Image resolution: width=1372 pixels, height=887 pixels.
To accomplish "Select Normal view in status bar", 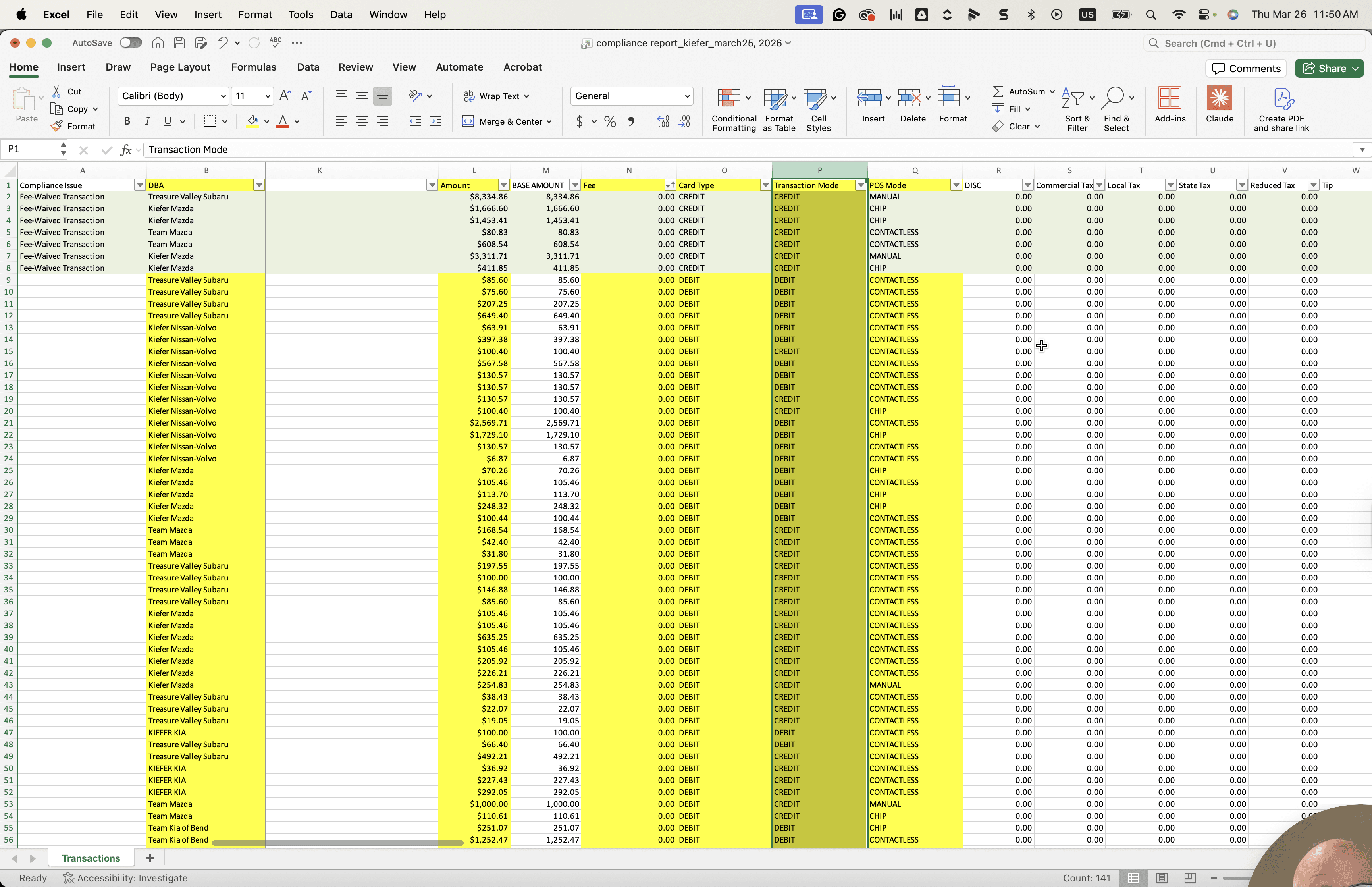I will [x=1133, y=878].
